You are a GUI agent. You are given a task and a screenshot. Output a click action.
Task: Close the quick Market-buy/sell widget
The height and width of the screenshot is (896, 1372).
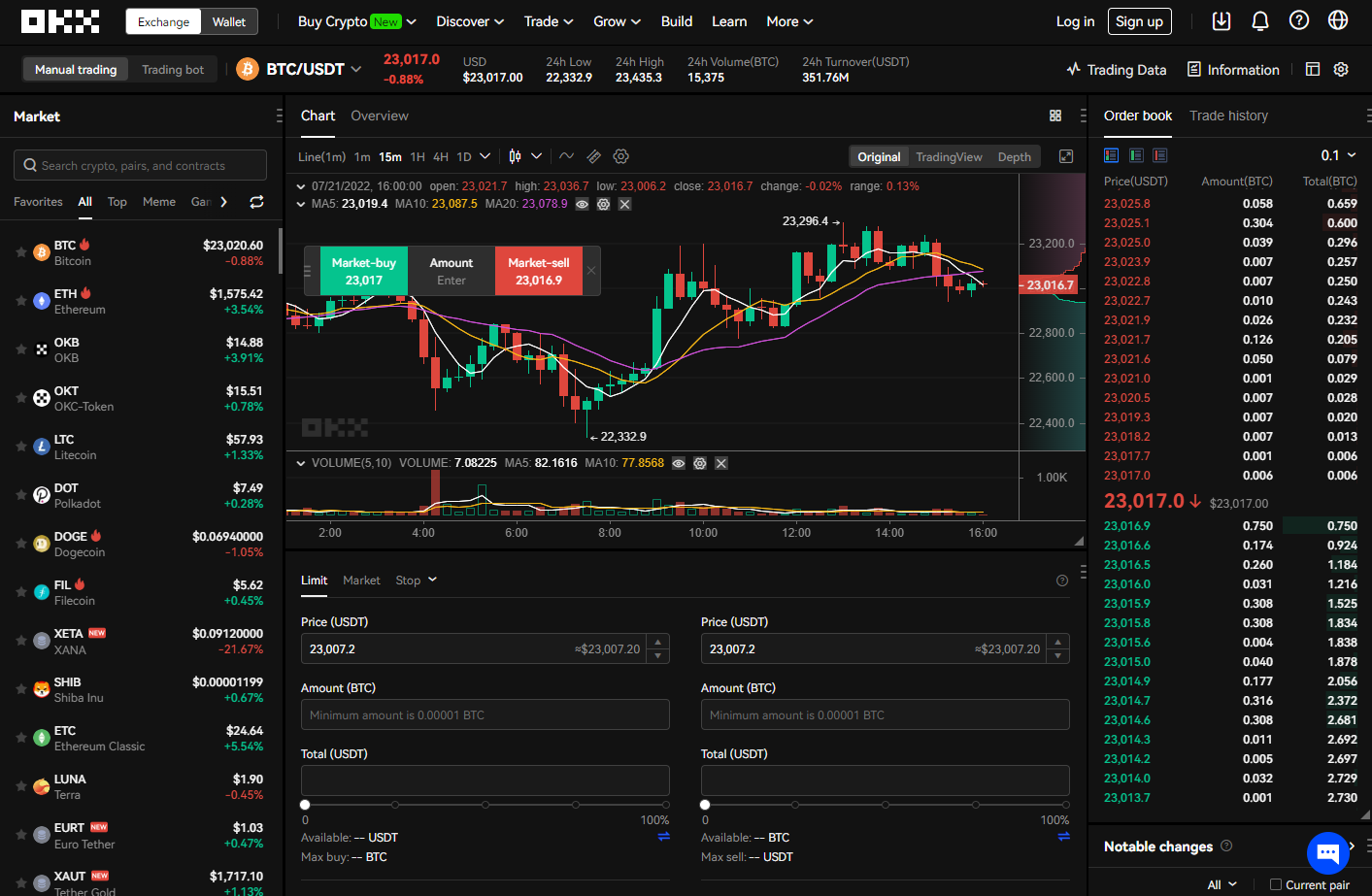coord(591,271)
